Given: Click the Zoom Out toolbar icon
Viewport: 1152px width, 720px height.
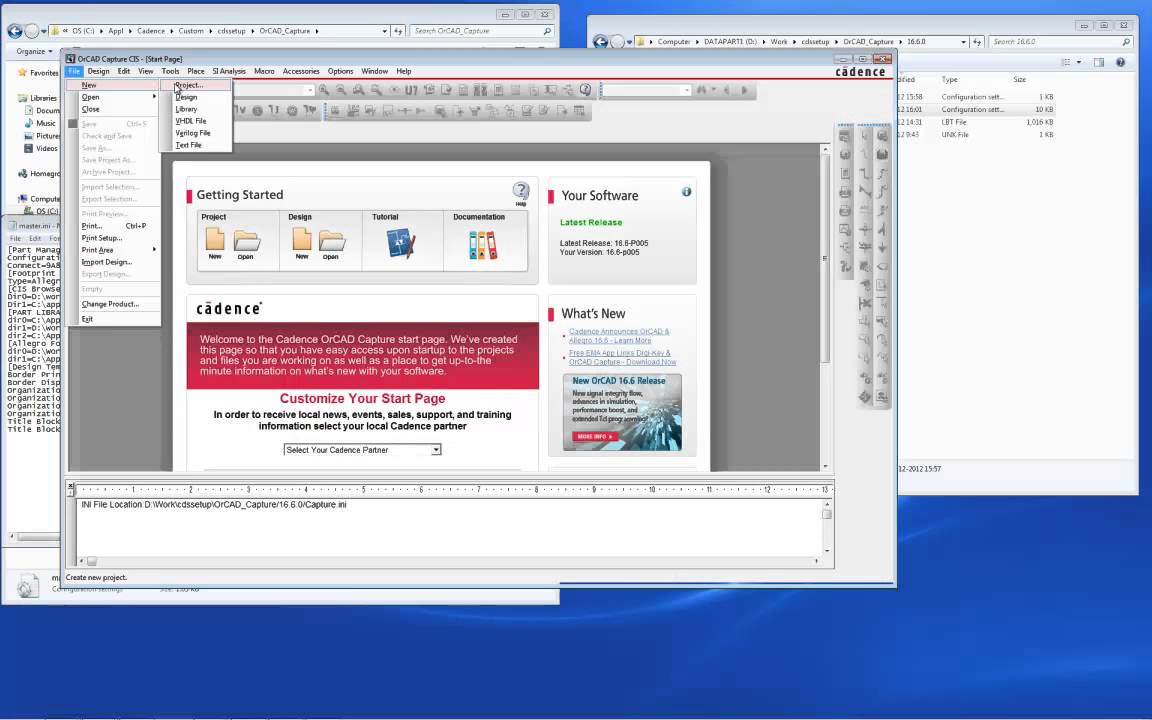Looking at the screenshot, I should tap(342, 90).
